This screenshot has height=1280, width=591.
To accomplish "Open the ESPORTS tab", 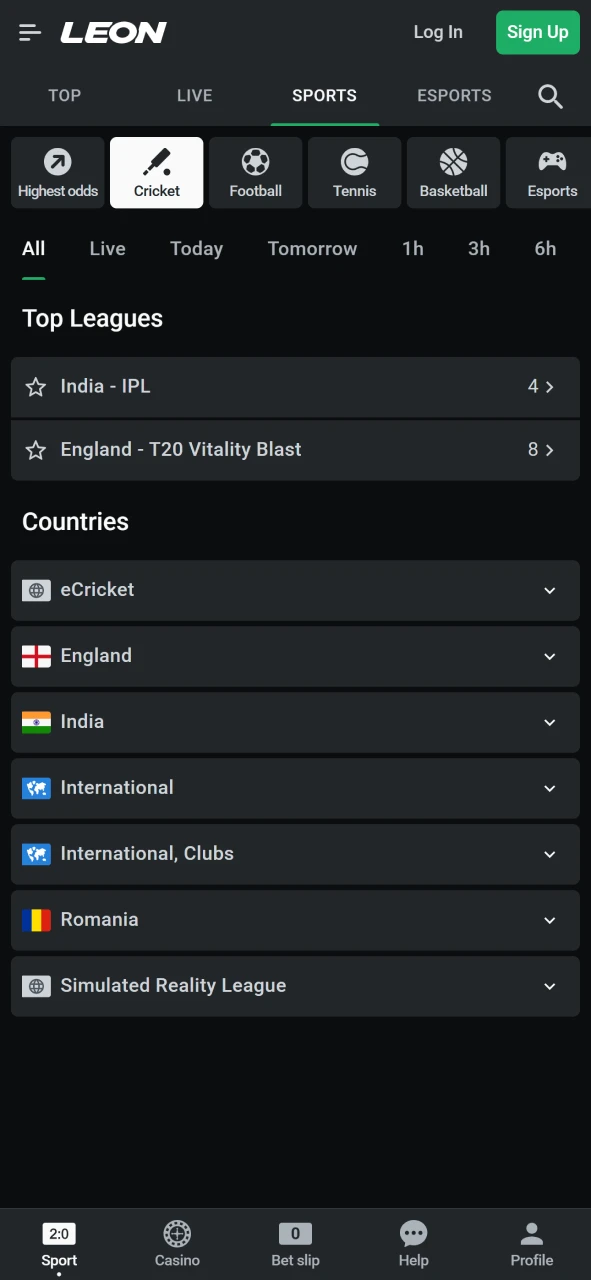I will coord(454,95).
